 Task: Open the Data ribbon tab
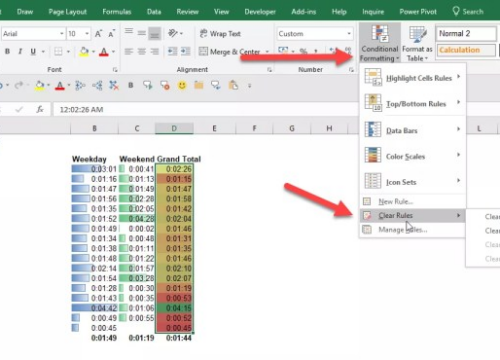click(x=154, y=12)
